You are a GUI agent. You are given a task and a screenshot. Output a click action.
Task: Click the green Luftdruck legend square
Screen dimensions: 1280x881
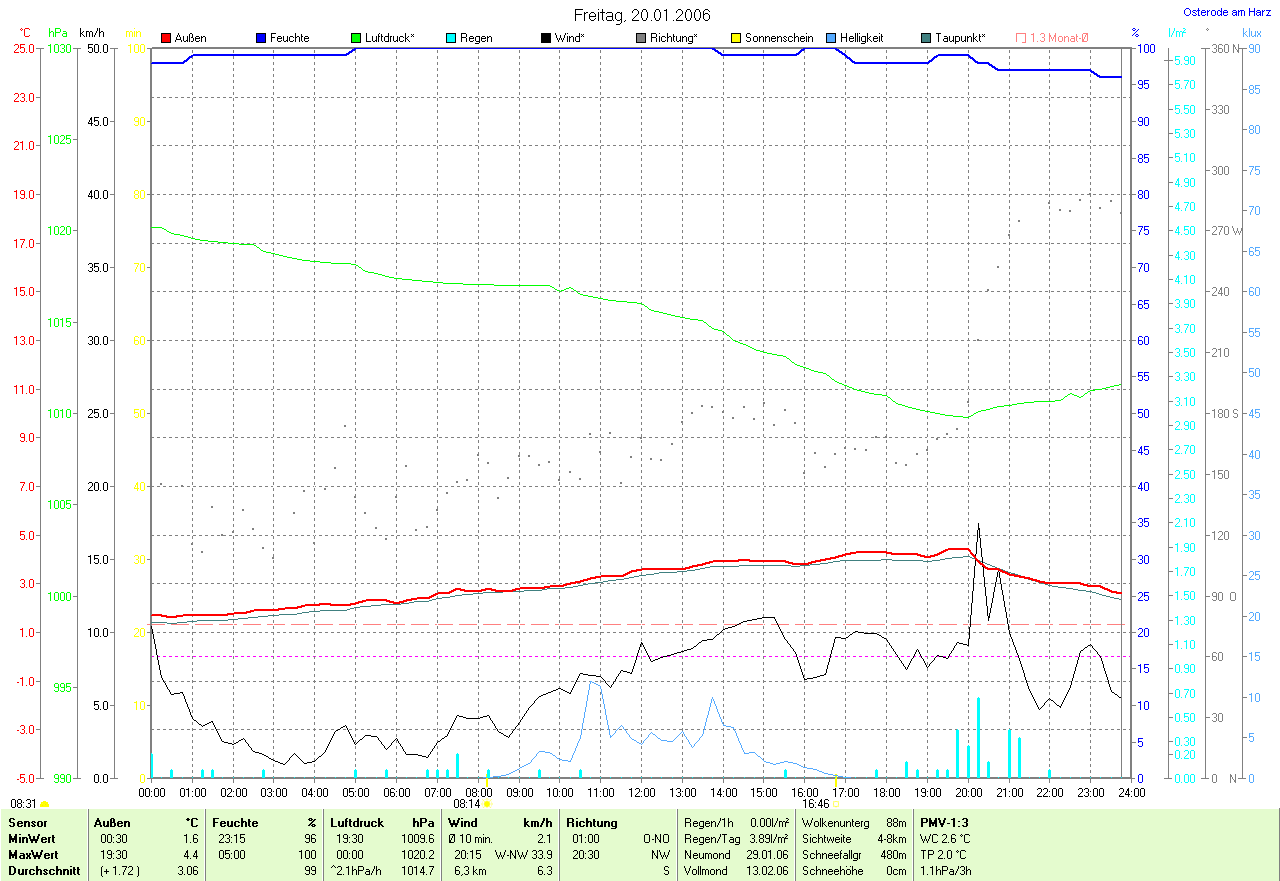(x=356, y=38)
